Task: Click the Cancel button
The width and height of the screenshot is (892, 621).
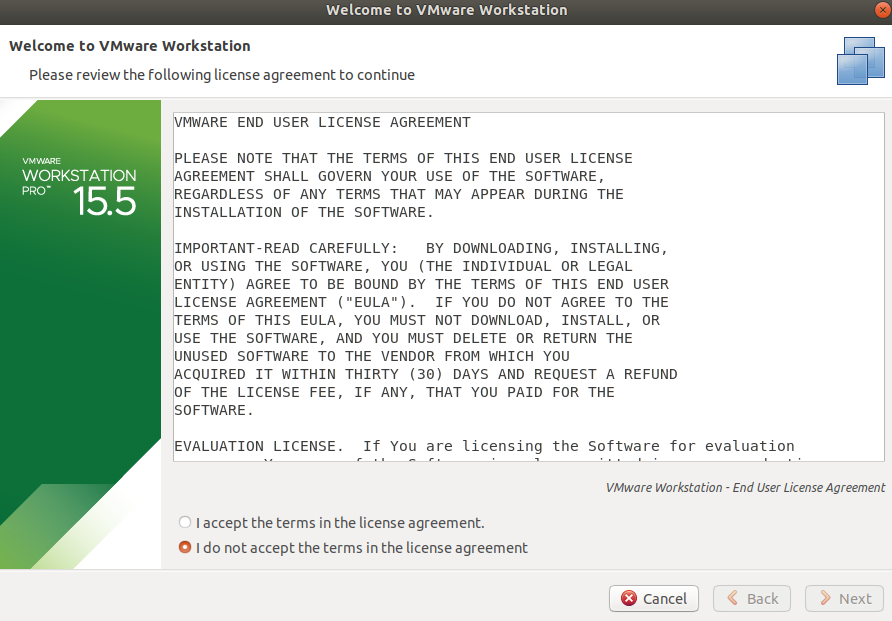Action: pos(654,598)
